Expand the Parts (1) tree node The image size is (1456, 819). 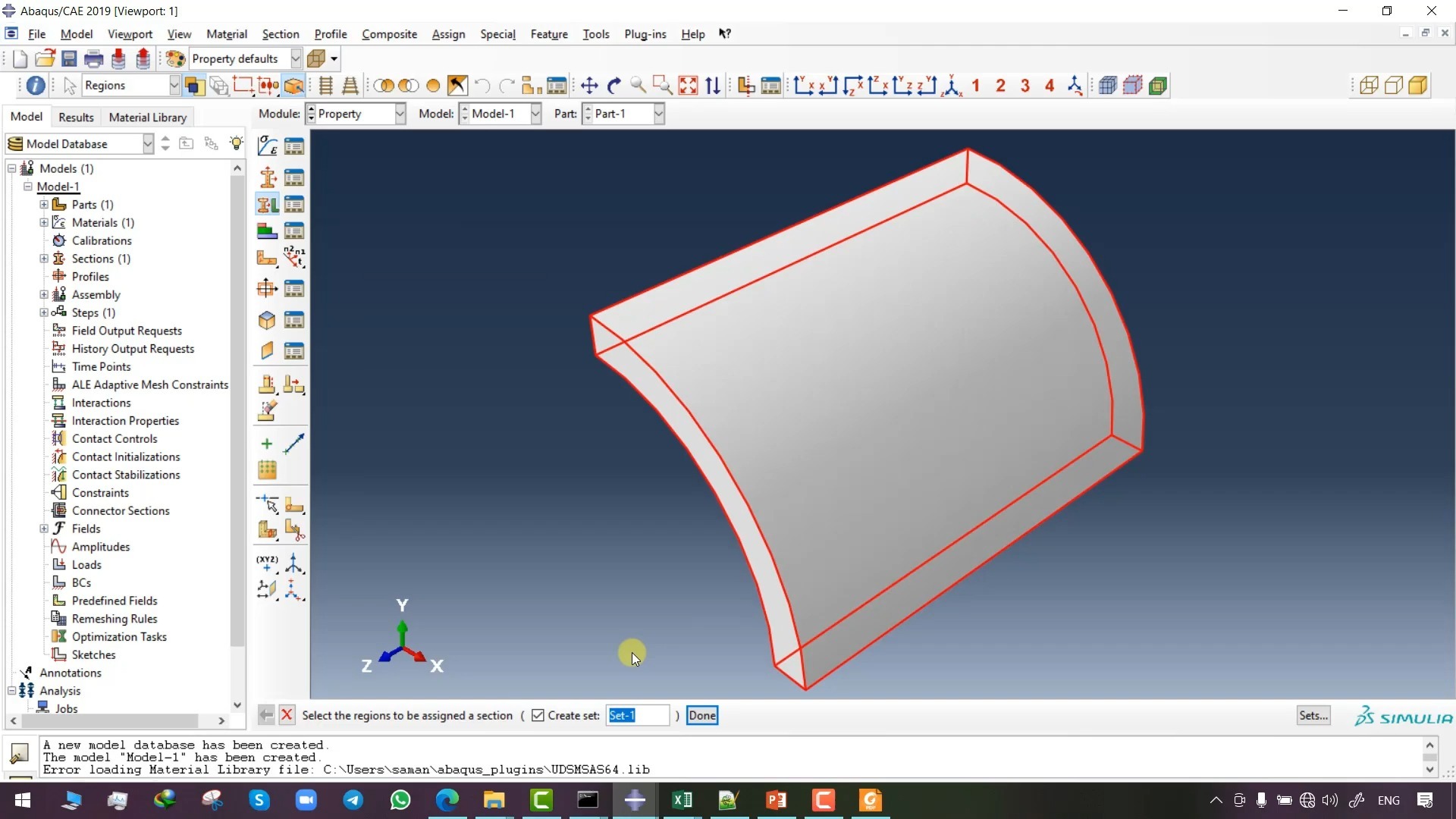tap(44, 205)
